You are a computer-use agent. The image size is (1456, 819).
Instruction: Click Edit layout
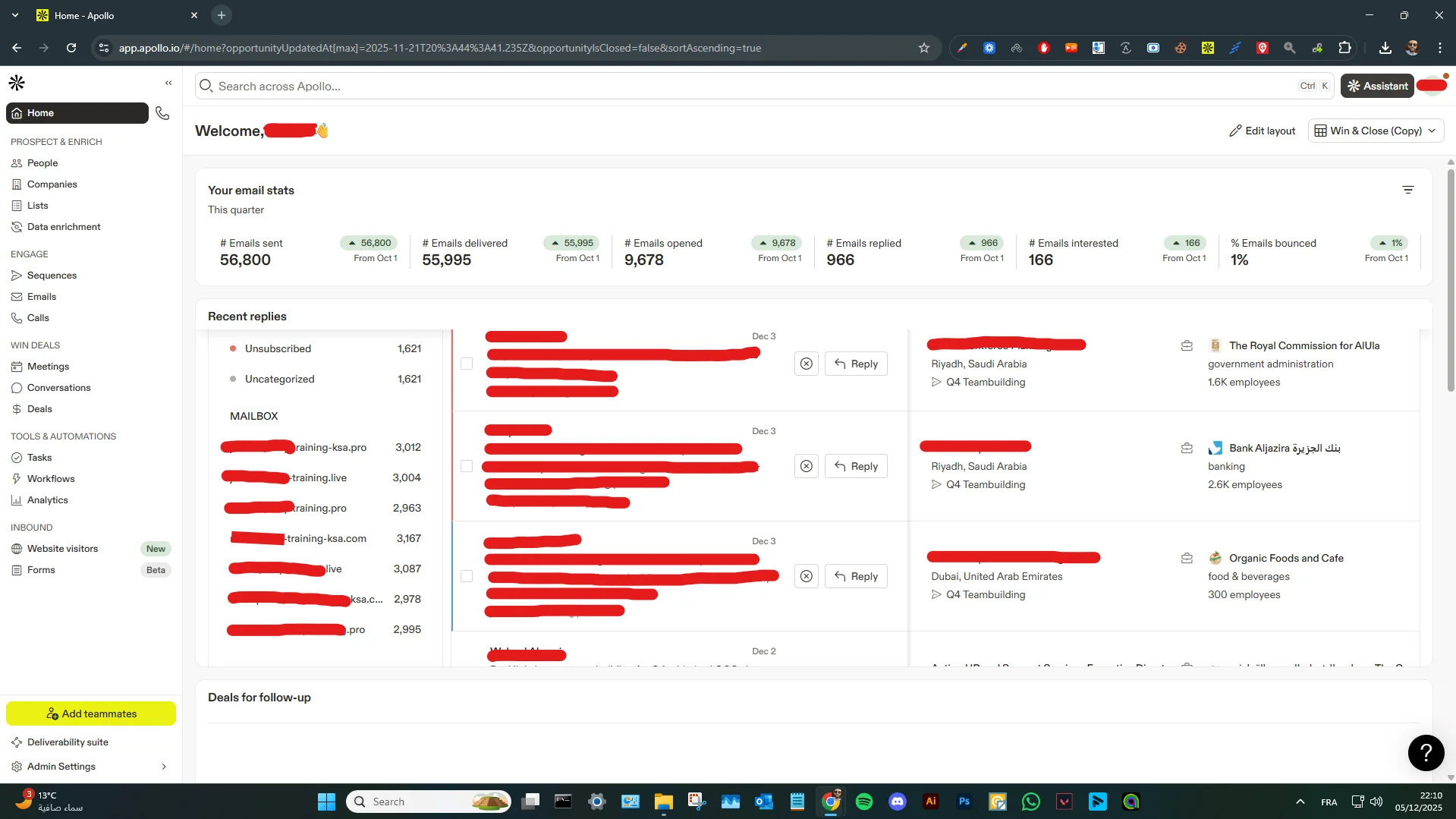1262,131
